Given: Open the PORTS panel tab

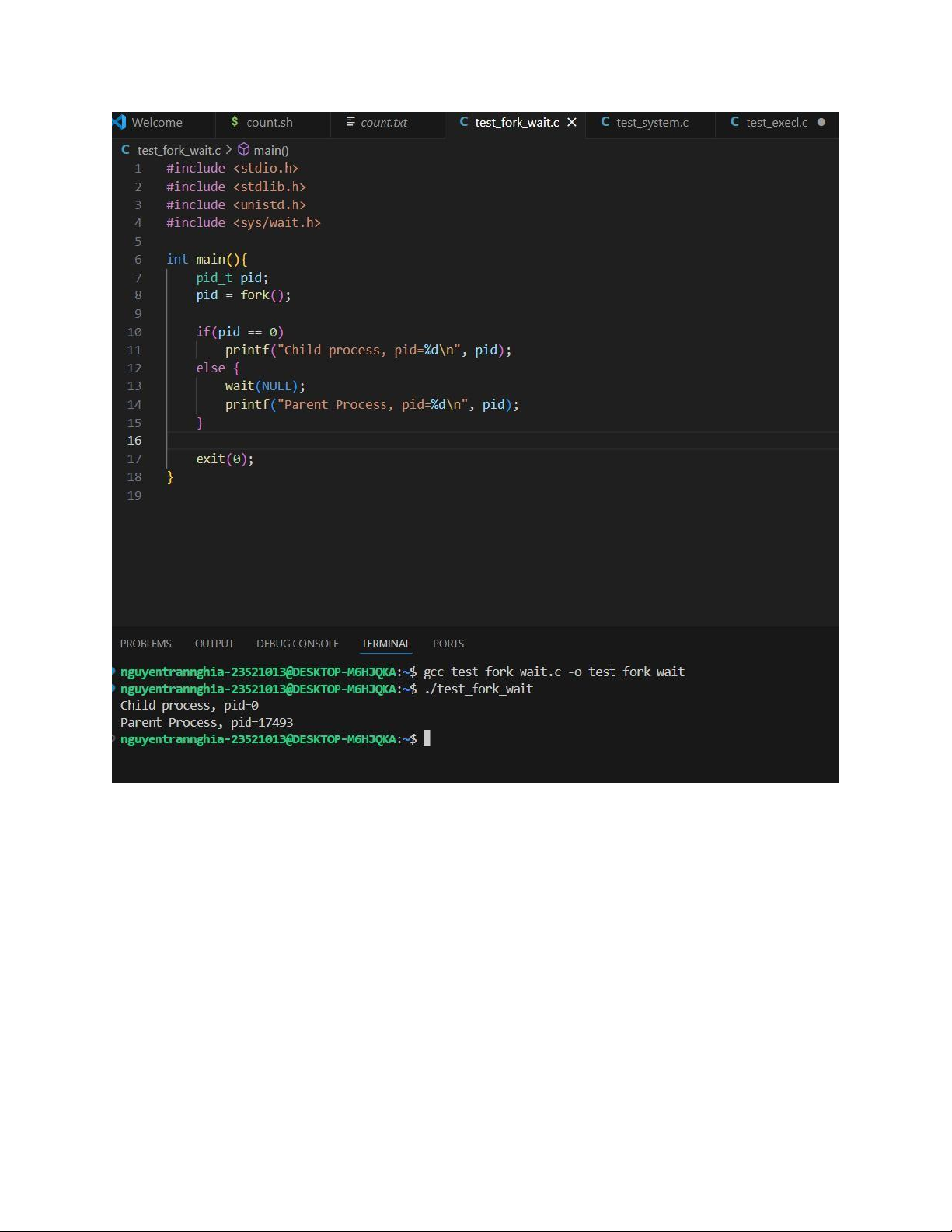Looking at the screenshot, I should (x=448, y=644).
